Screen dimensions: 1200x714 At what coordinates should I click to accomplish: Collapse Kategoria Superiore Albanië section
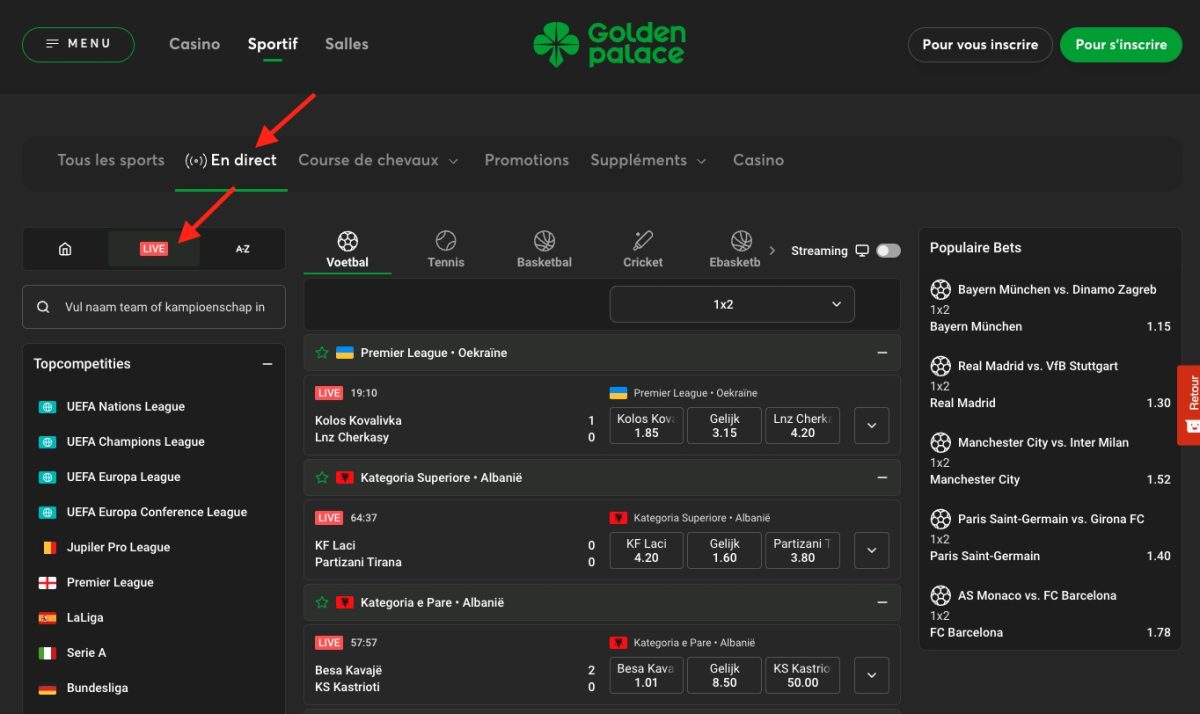pos(882,478)
